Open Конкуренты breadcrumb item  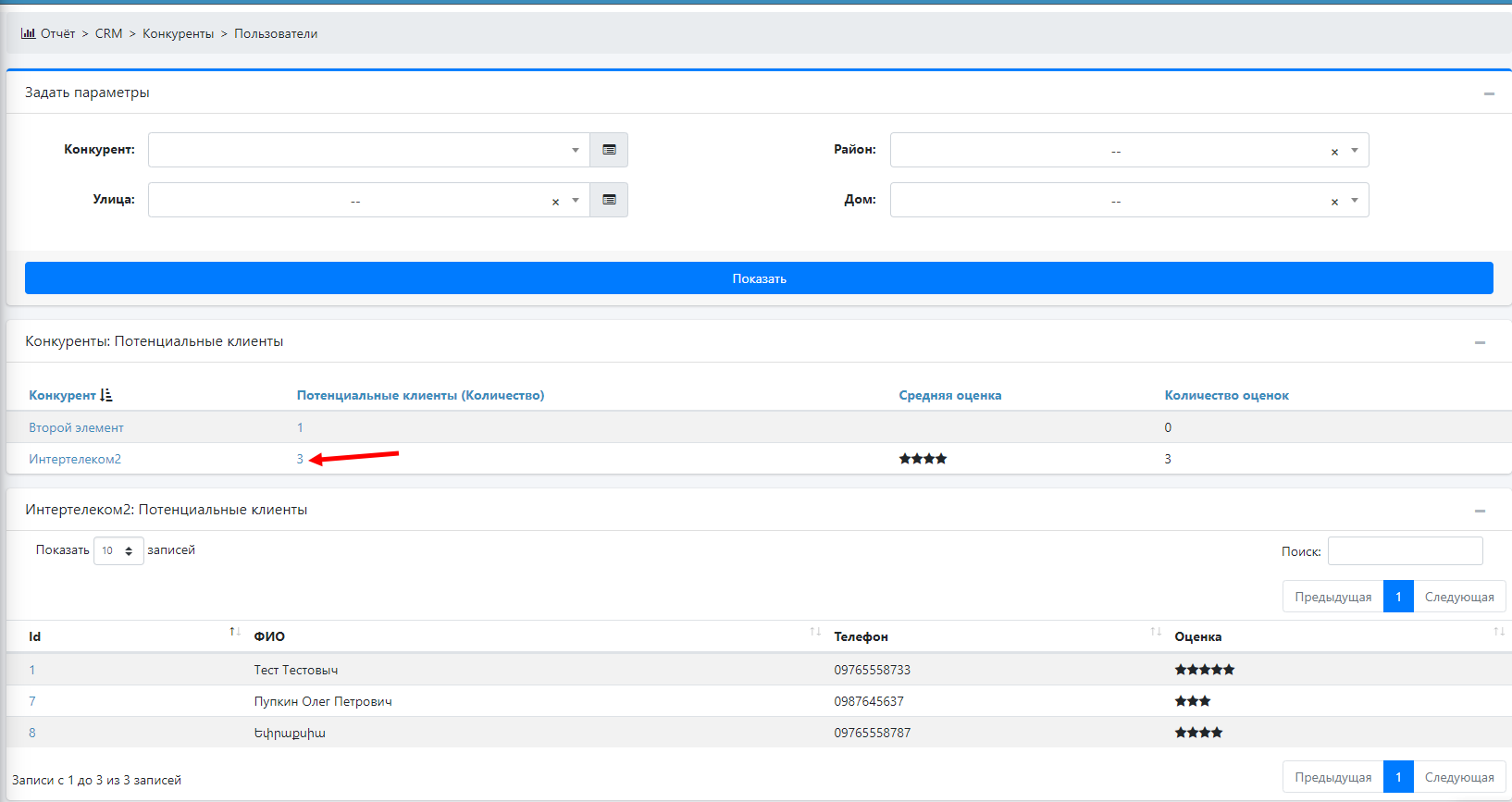[x=178, y=33]
